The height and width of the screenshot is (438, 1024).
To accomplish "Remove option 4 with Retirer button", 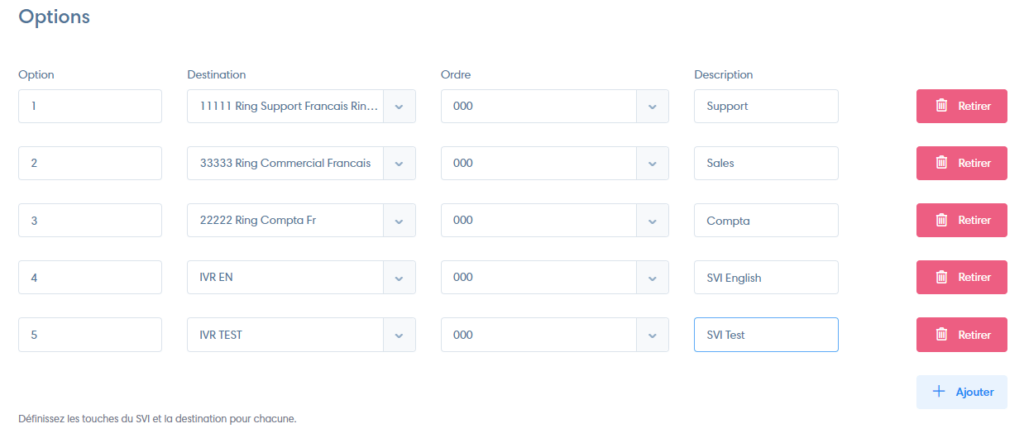I will tap(961, 277).
